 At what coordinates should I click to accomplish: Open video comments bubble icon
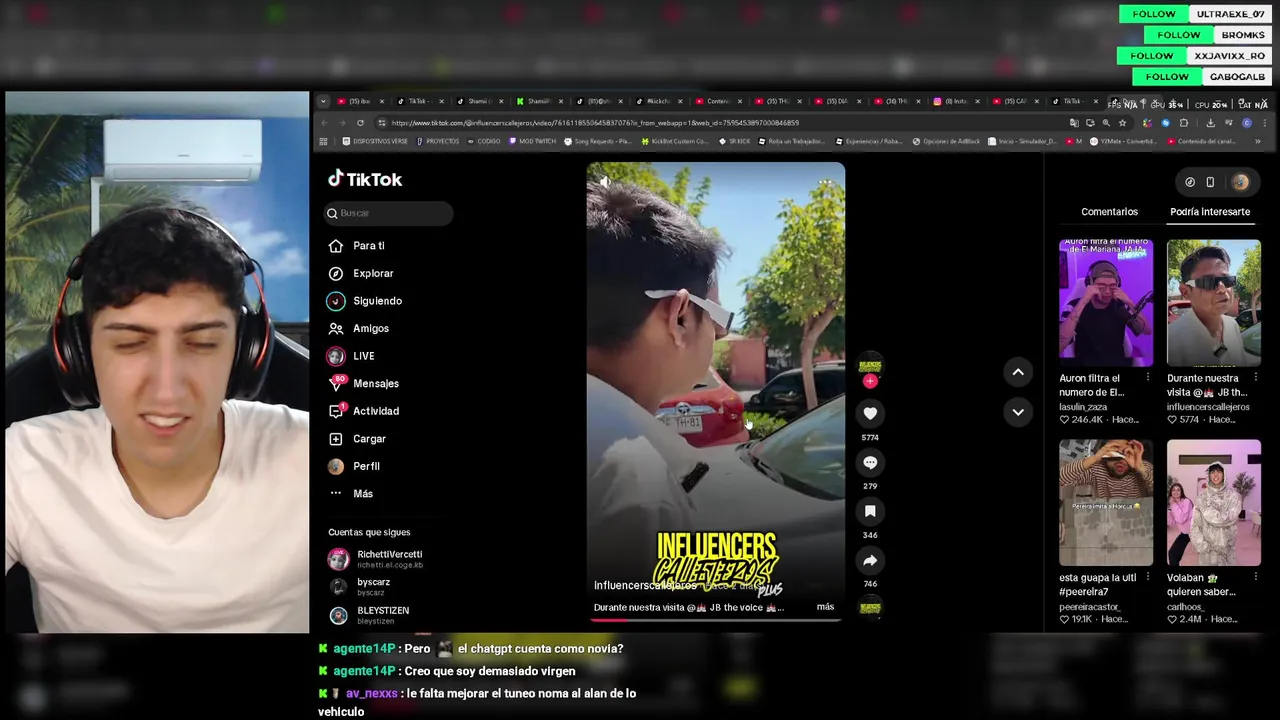870,462
